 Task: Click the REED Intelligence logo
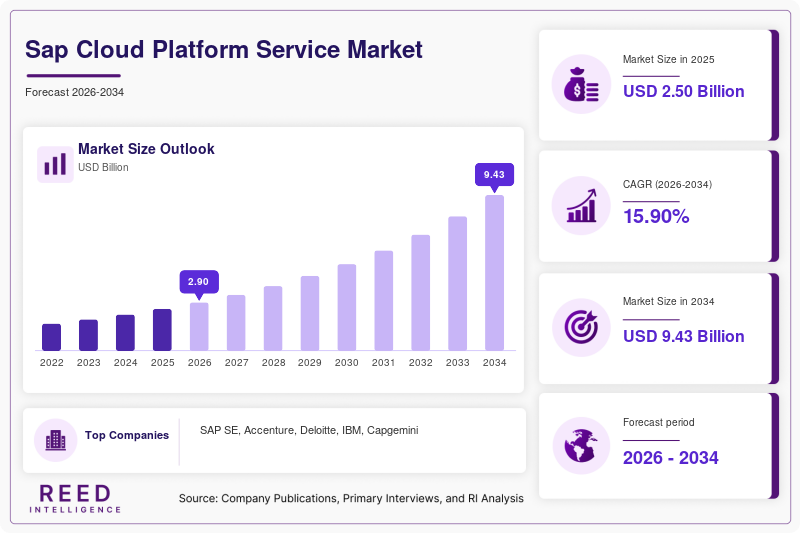coord(75,499)
